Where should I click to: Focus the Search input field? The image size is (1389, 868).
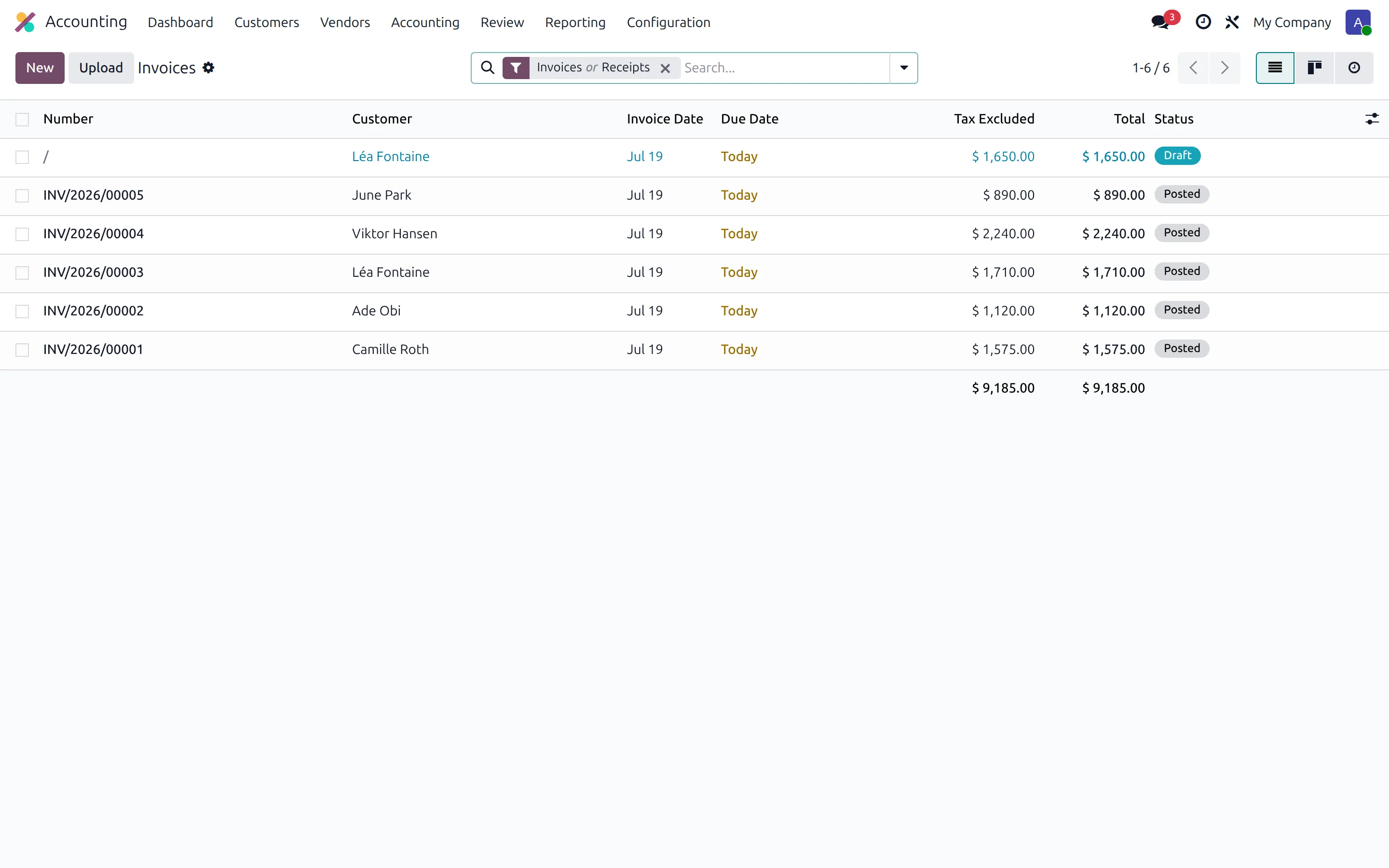(x=784, y=68)
